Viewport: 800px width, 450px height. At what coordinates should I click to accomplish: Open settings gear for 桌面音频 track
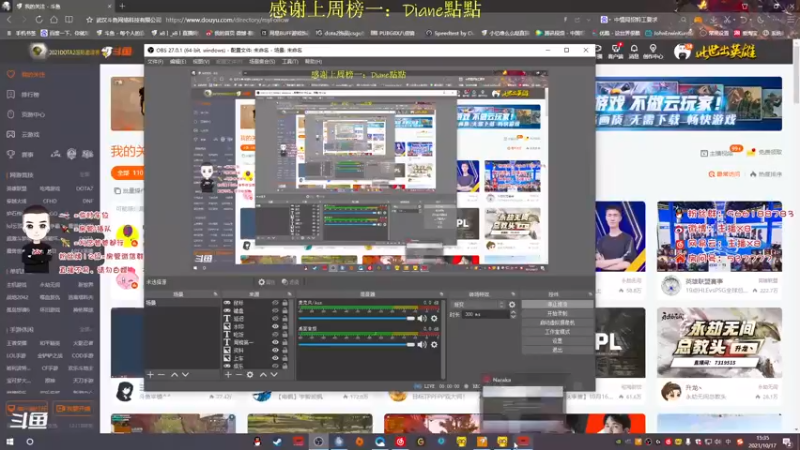(434, 344)
